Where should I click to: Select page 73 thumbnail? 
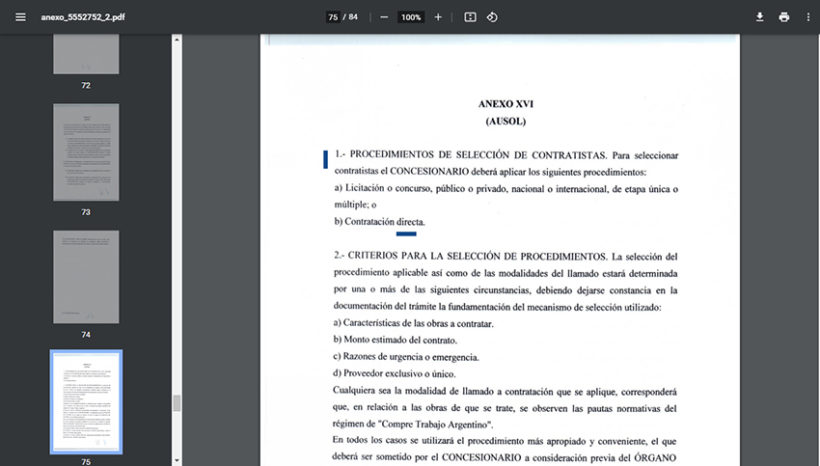point(86,152)
